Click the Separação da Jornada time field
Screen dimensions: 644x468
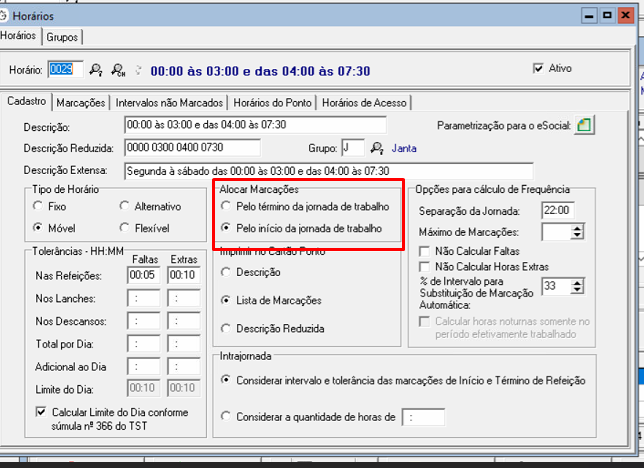click(555, 210)
